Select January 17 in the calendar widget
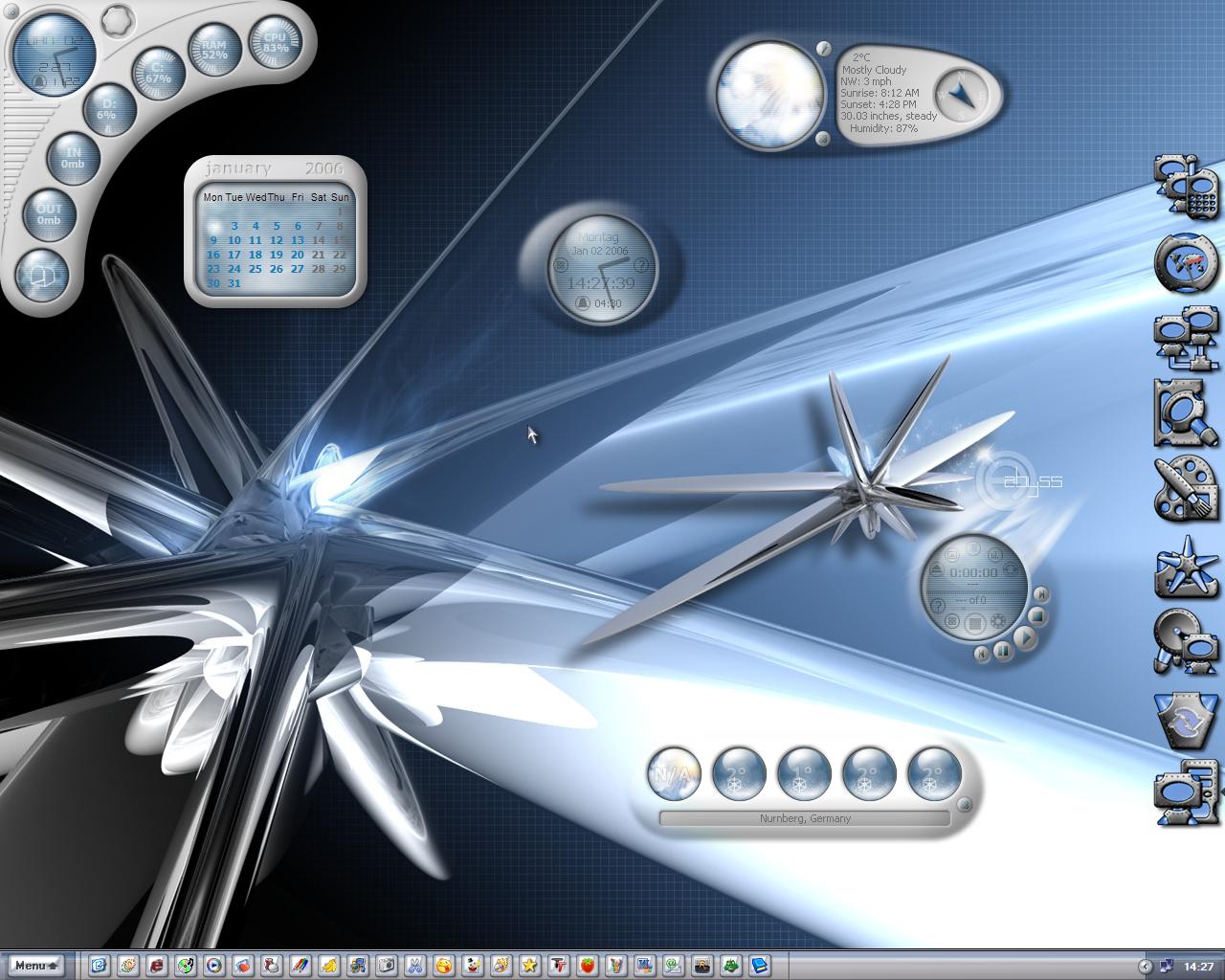 [x=234, y=255]
